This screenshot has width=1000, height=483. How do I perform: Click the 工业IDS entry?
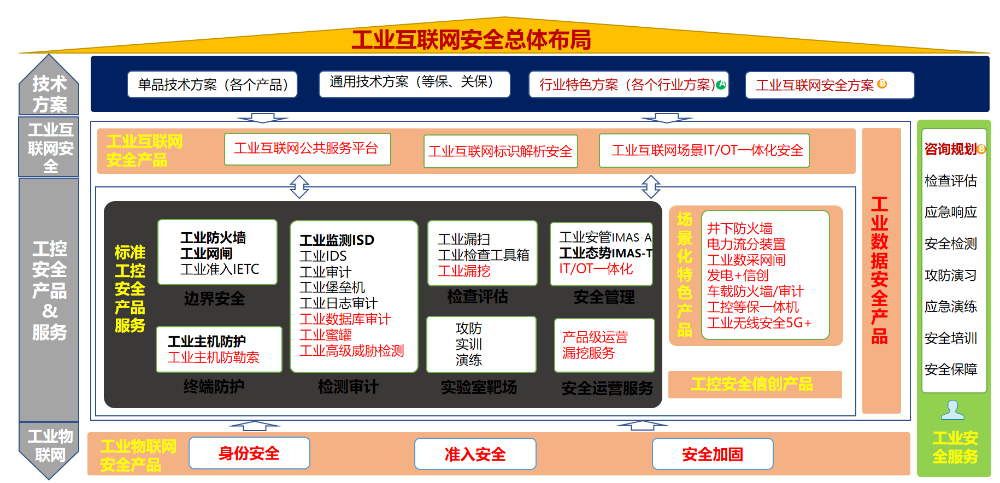[x=323, y=256]
